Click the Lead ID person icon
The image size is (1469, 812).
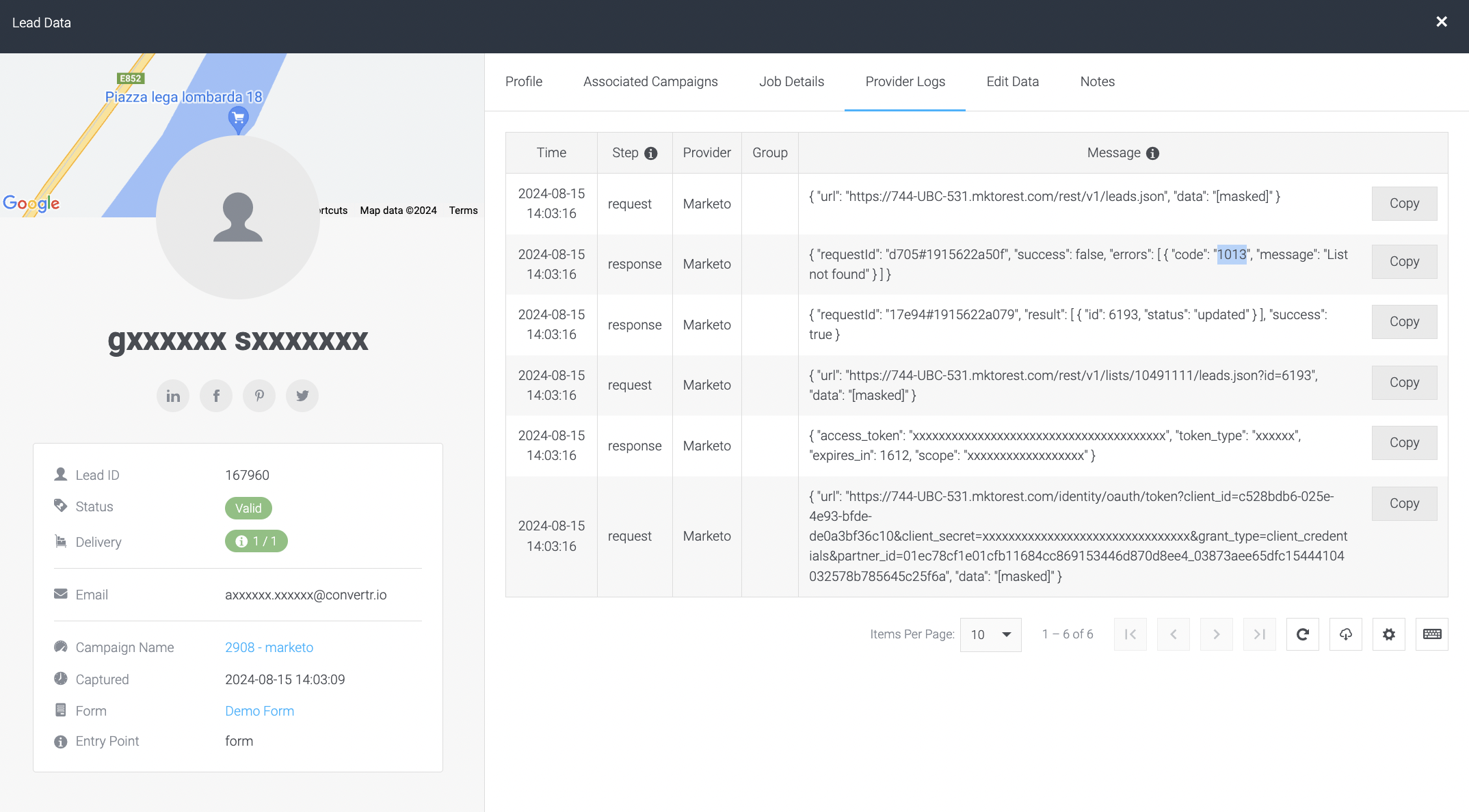(61, 474)
